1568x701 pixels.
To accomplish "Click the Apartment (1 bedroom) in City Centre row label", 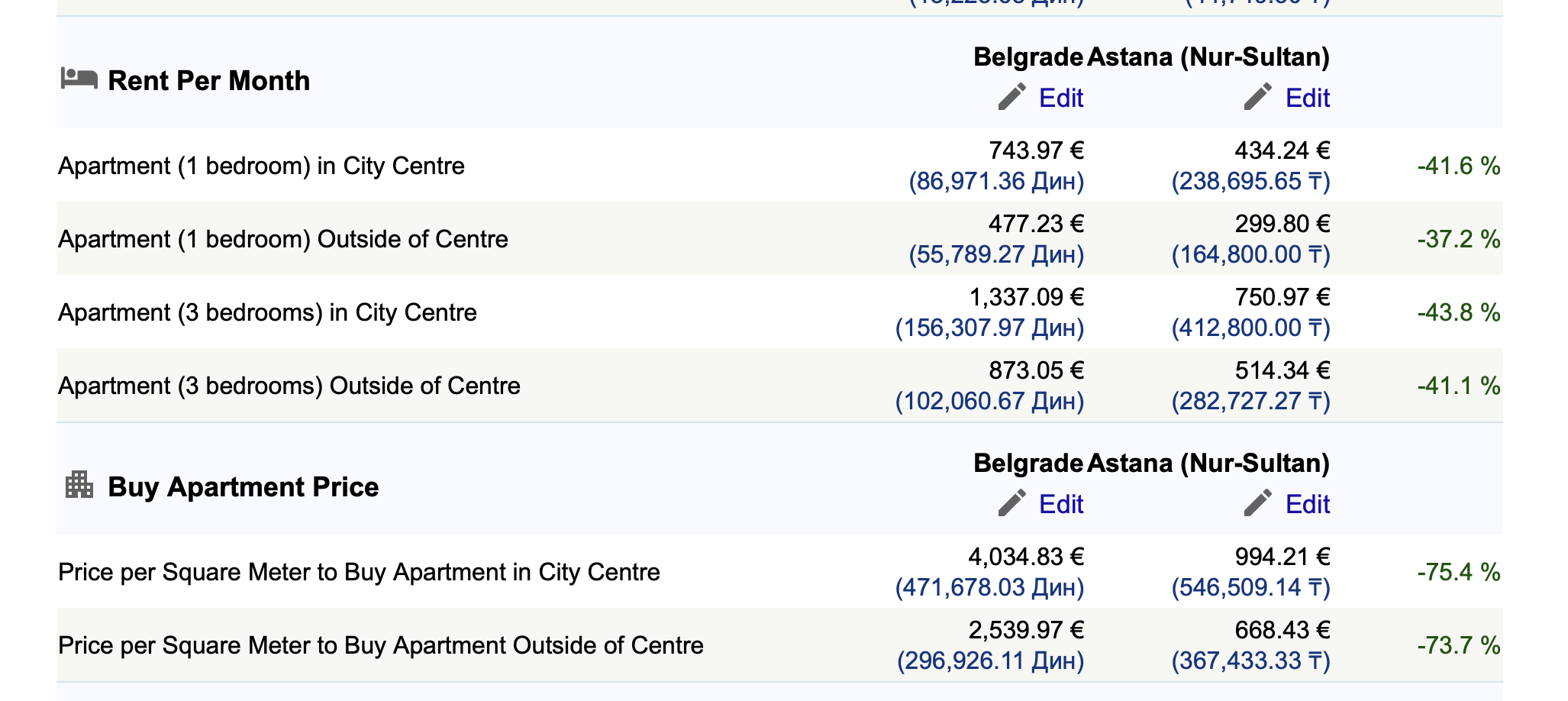I will (261, 166).
